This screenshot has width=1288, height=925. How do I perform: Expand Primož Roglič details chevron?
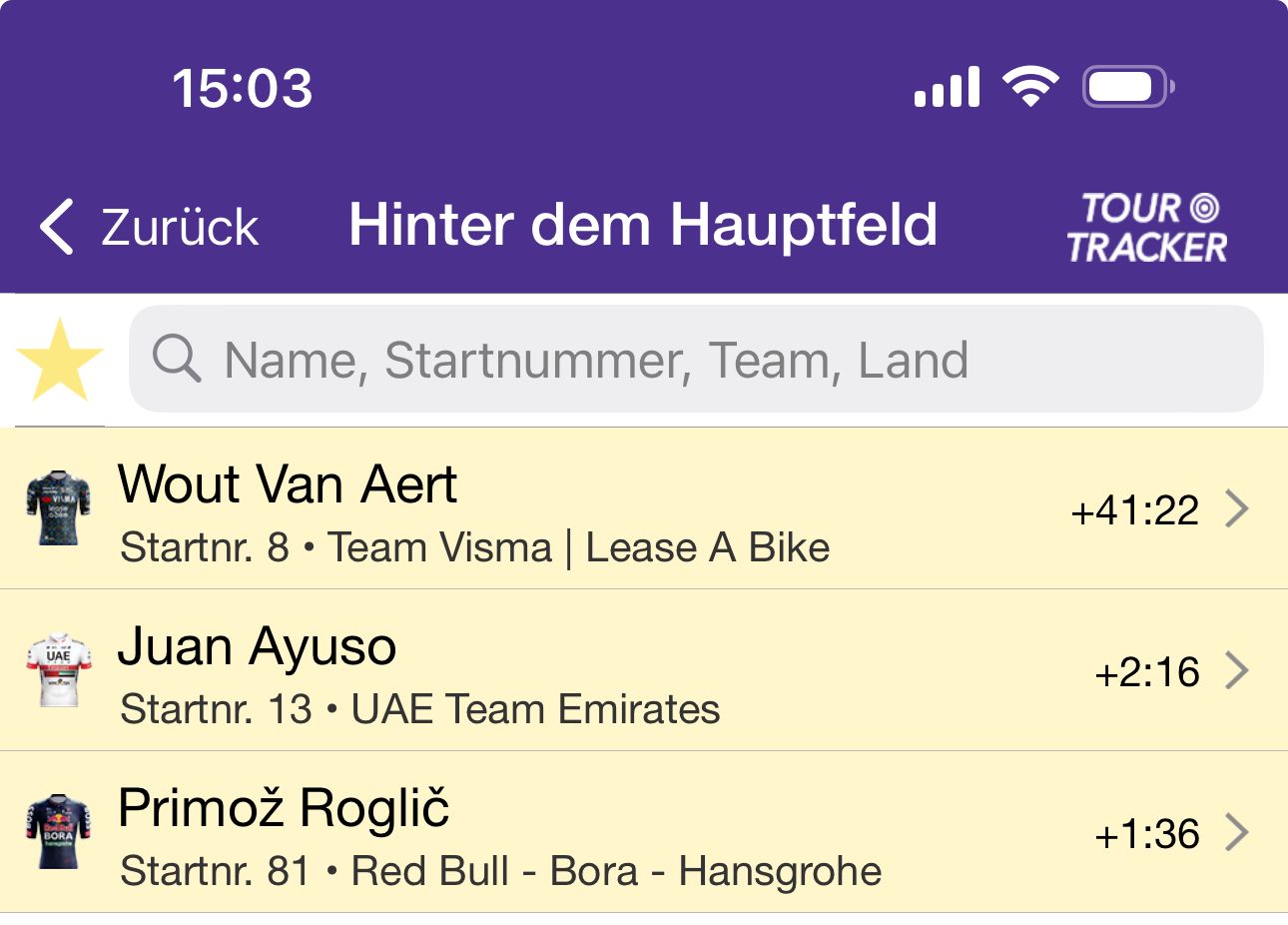pos(1237,832)
